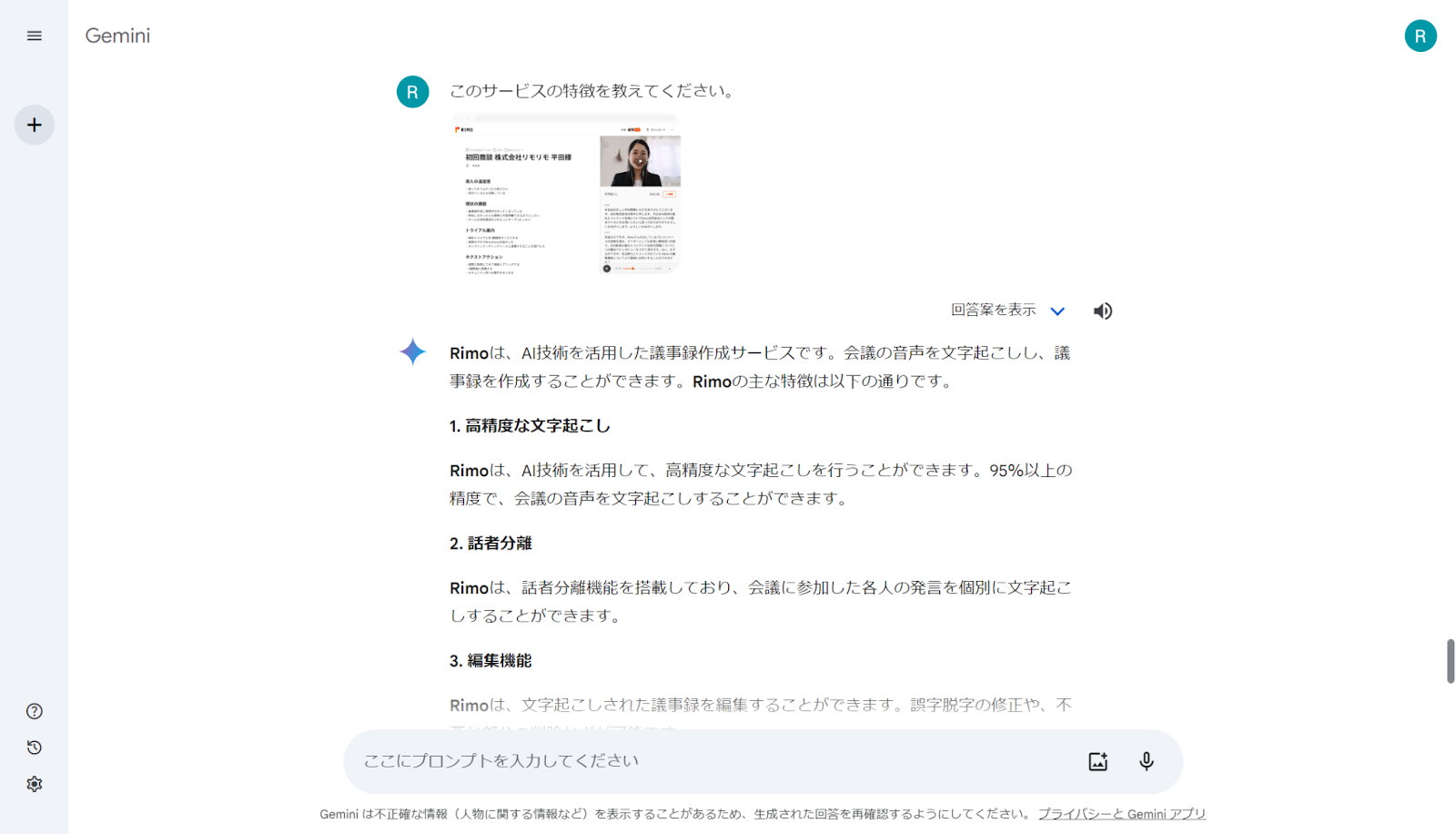The width and height of the screenshot is (1456, 834).
Task: Click the prompt input field to type
Action: [637, 761]
